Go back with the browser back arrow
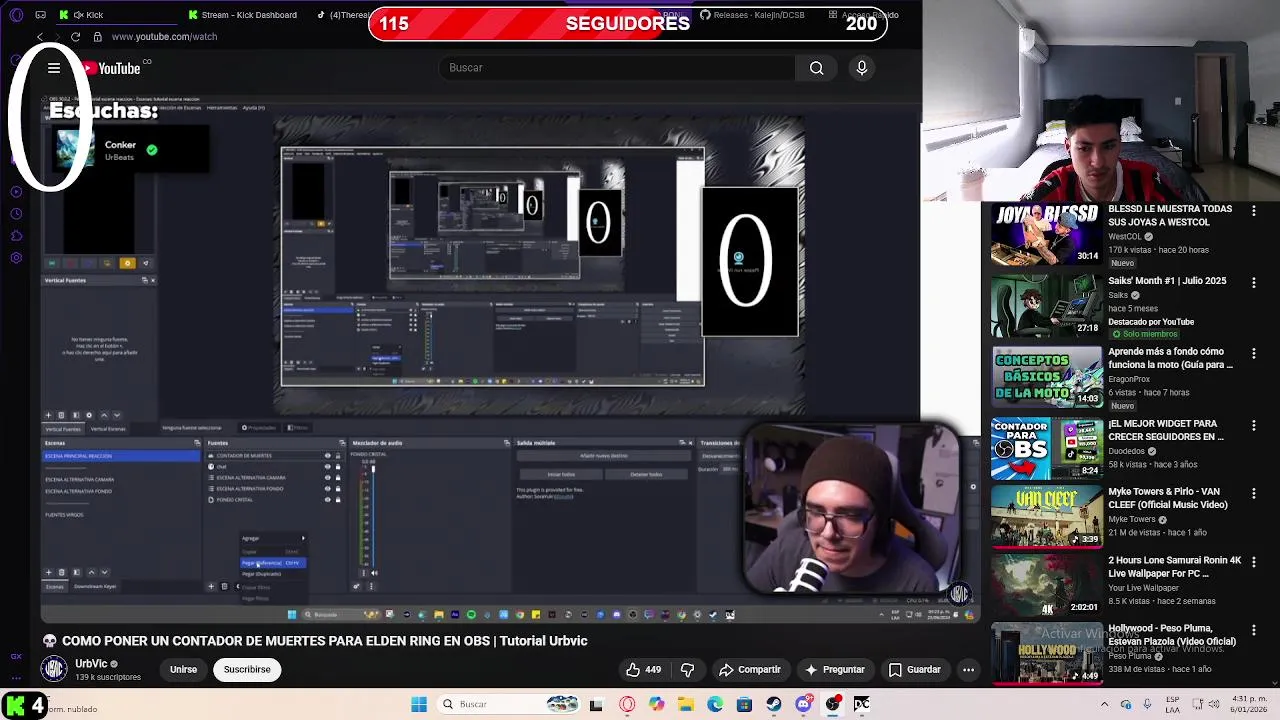The width and height of the screenshot is (1280, 720). click(40, 37)
